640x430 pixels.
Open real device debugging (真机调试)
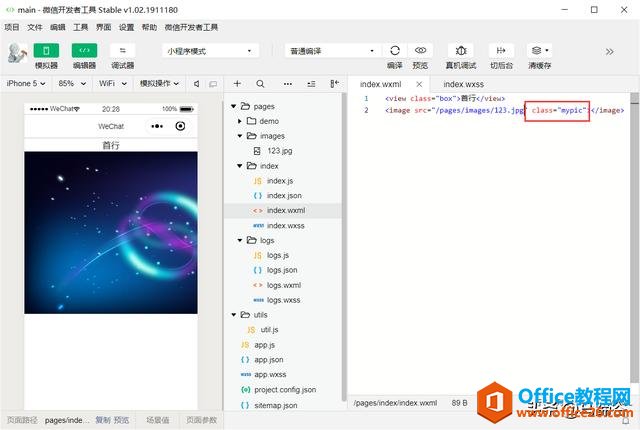click(x=461, y=50)
